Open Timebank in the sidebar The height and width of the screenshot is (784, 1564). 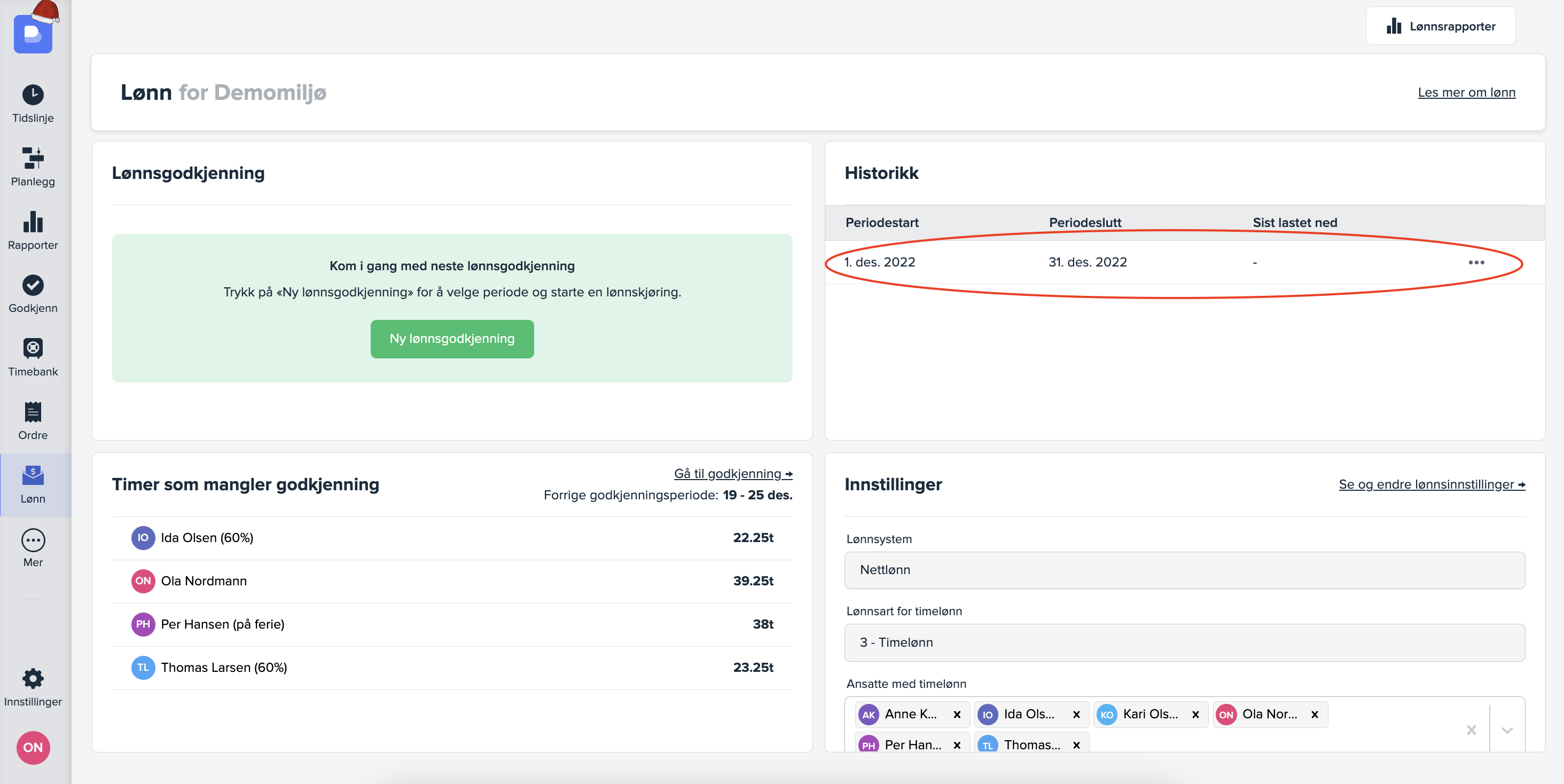[33, 349]
